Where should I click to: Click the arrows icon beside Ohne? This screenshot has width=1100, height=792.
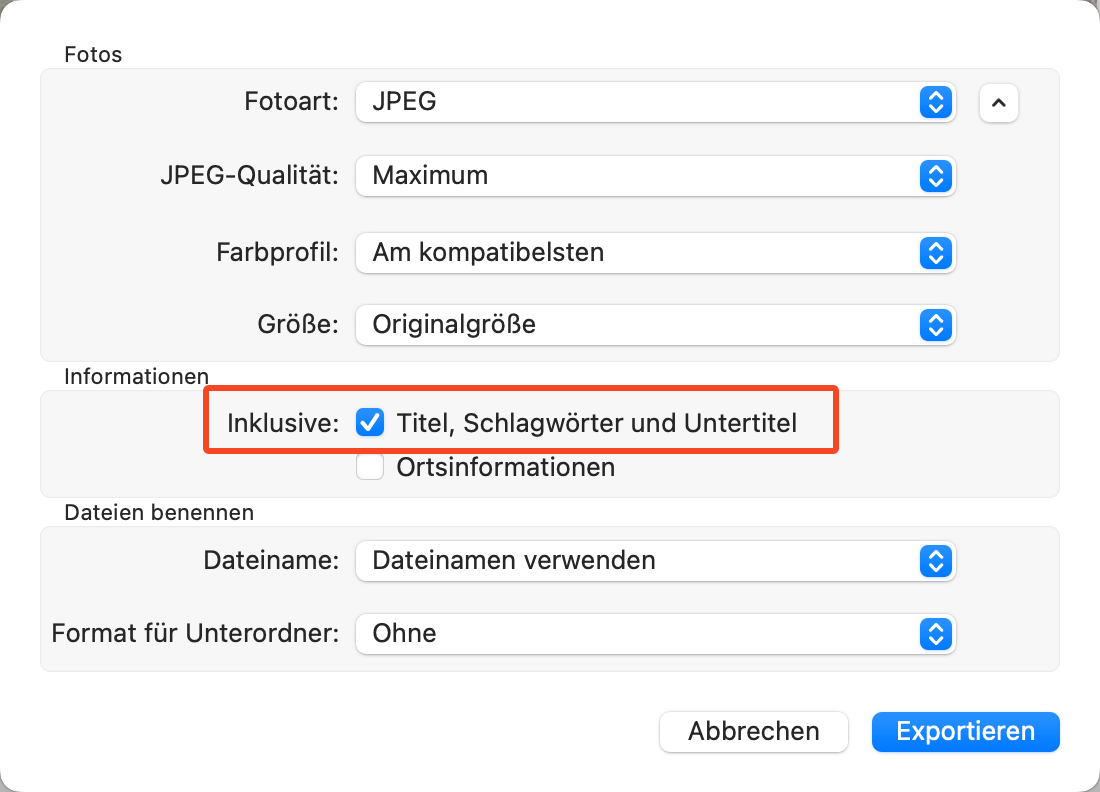932,633
